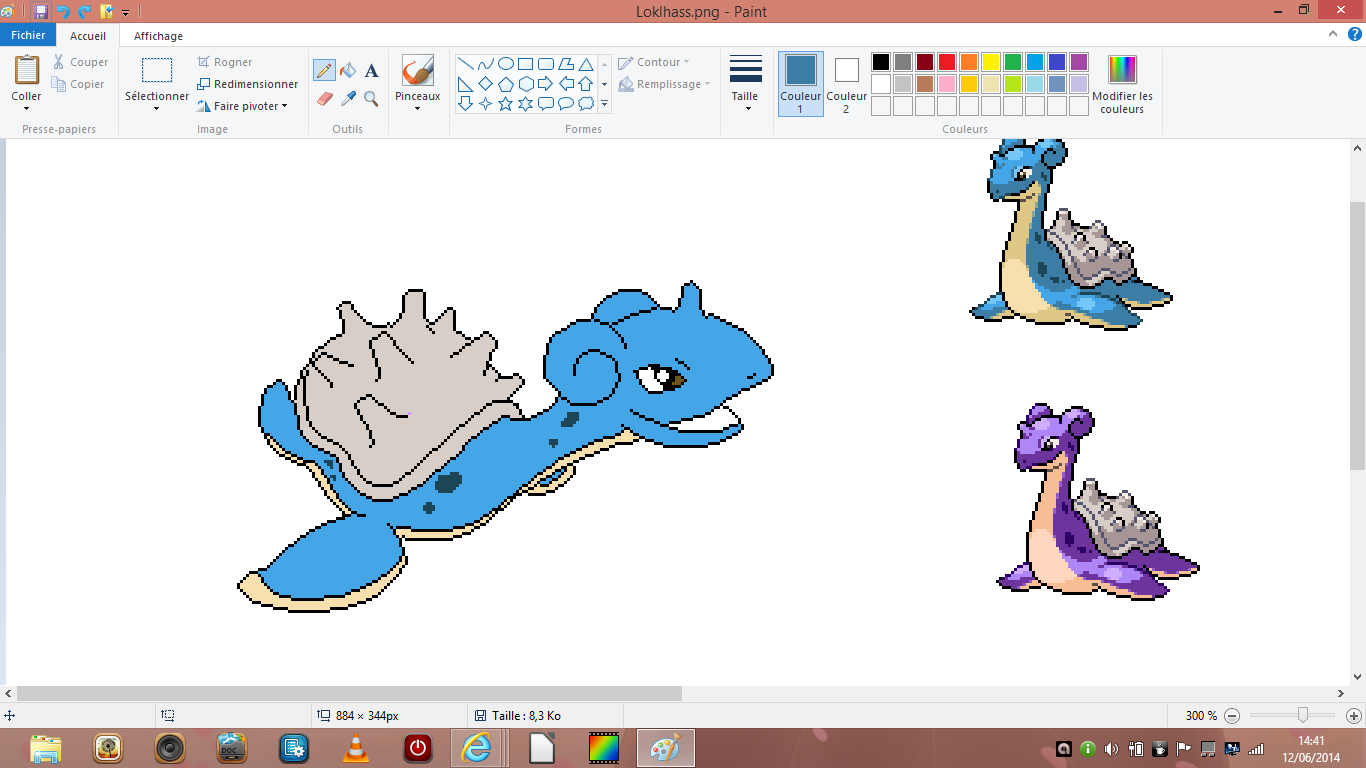
Task: Open the Faire pivoter rotate menu
Action: coord(243,106)
